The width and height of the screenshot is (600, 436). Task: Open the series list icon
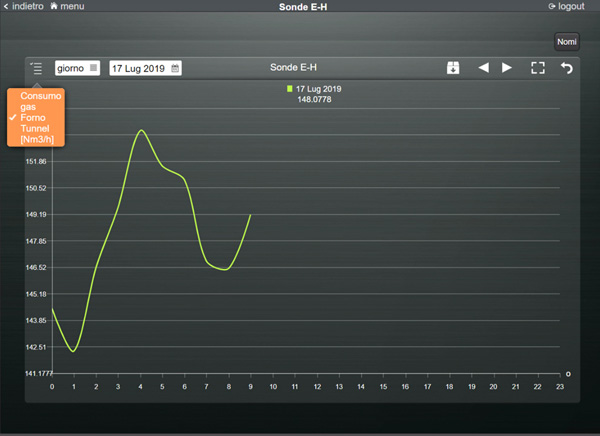coord(36,68)
